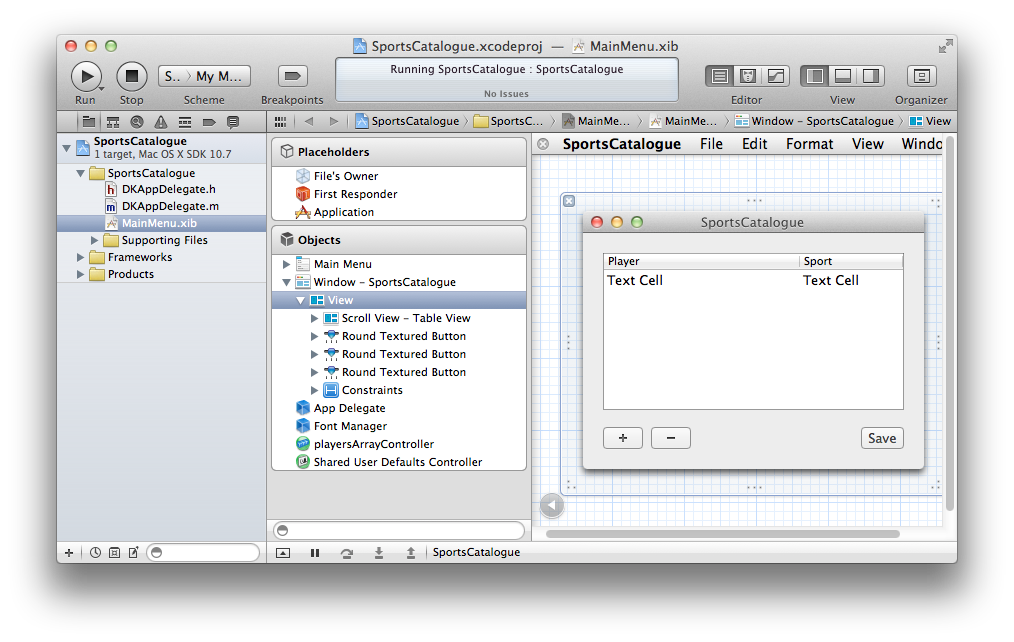Click the add file plus button

click(69, 553)
